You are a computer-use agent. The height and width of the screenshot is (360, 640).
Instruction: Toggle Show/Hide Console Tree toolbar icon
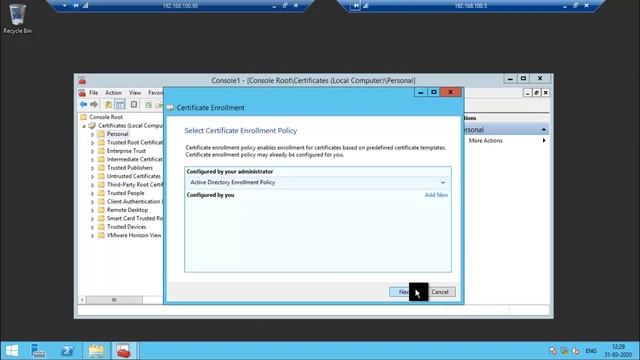click(120, 104)
